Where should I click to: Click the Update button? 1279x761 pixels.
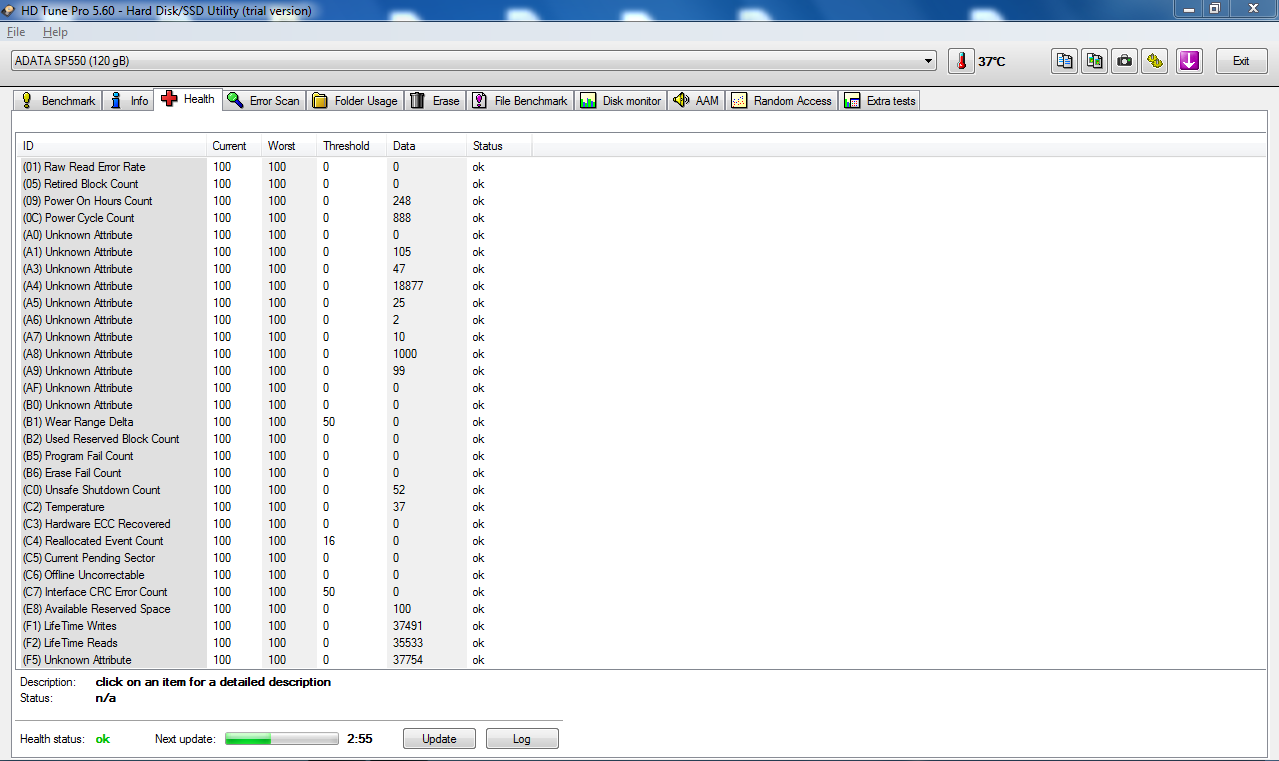(x=439, y=739)
